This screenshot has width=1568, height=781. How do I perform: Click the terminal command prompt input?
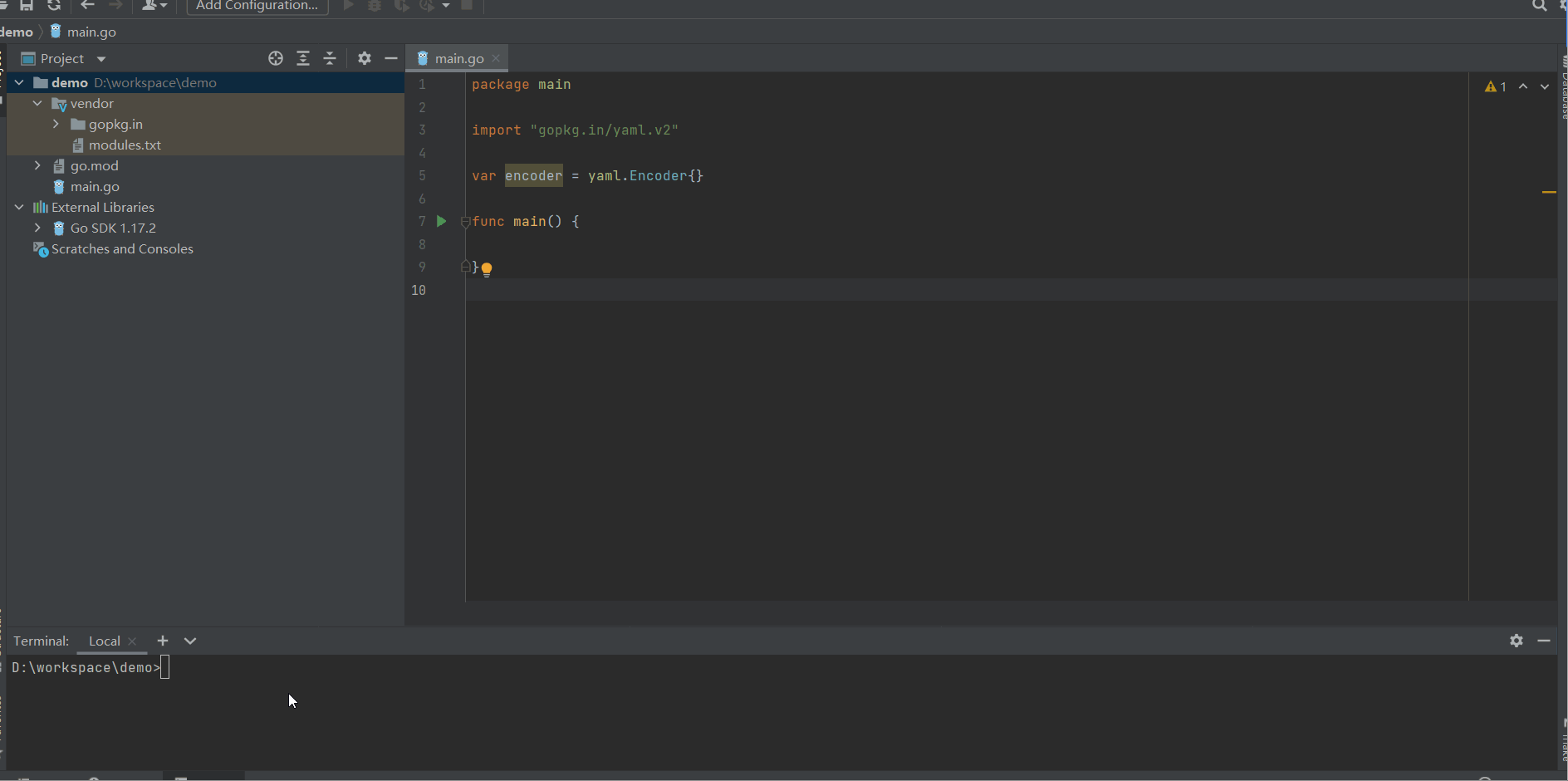click(164, 667)
